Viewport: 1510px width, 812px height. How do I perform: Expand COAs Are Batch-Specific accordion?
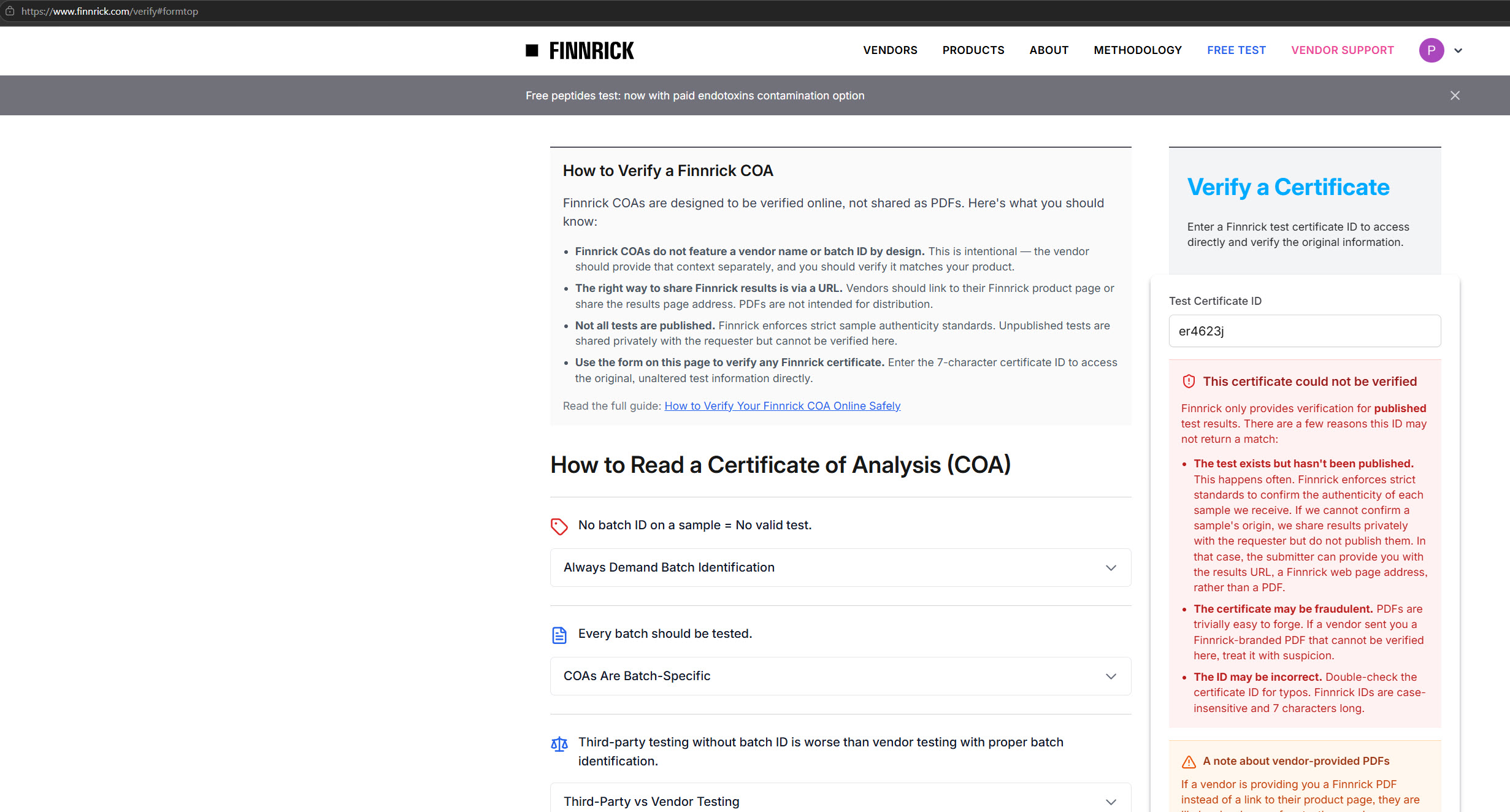click(x=840, y=676)
